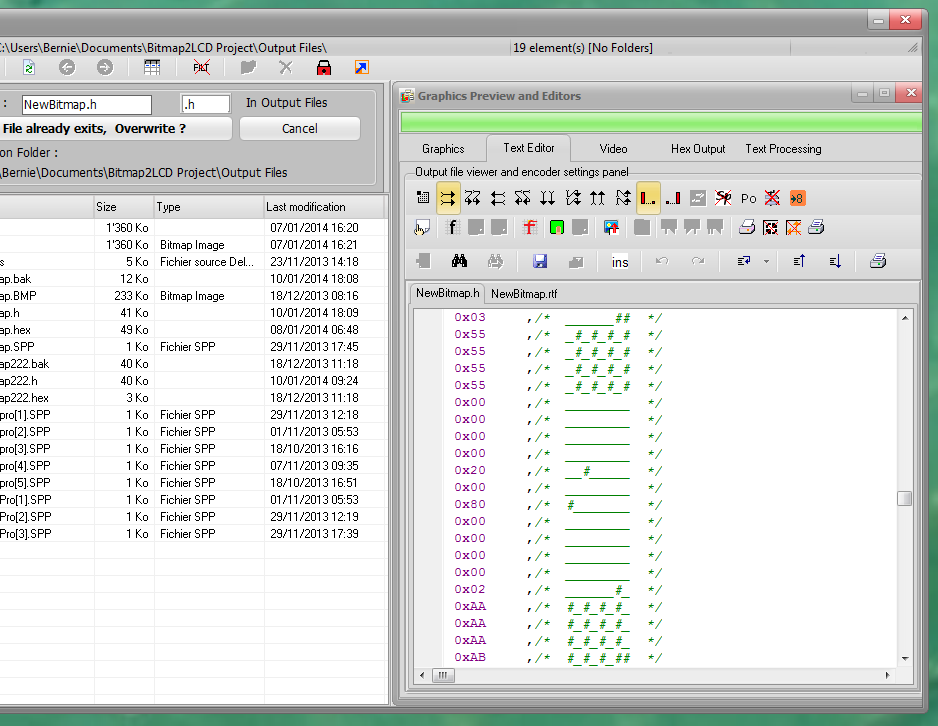Click the refresh file list icon
938x726 pixels.
(x=29, y=68)
